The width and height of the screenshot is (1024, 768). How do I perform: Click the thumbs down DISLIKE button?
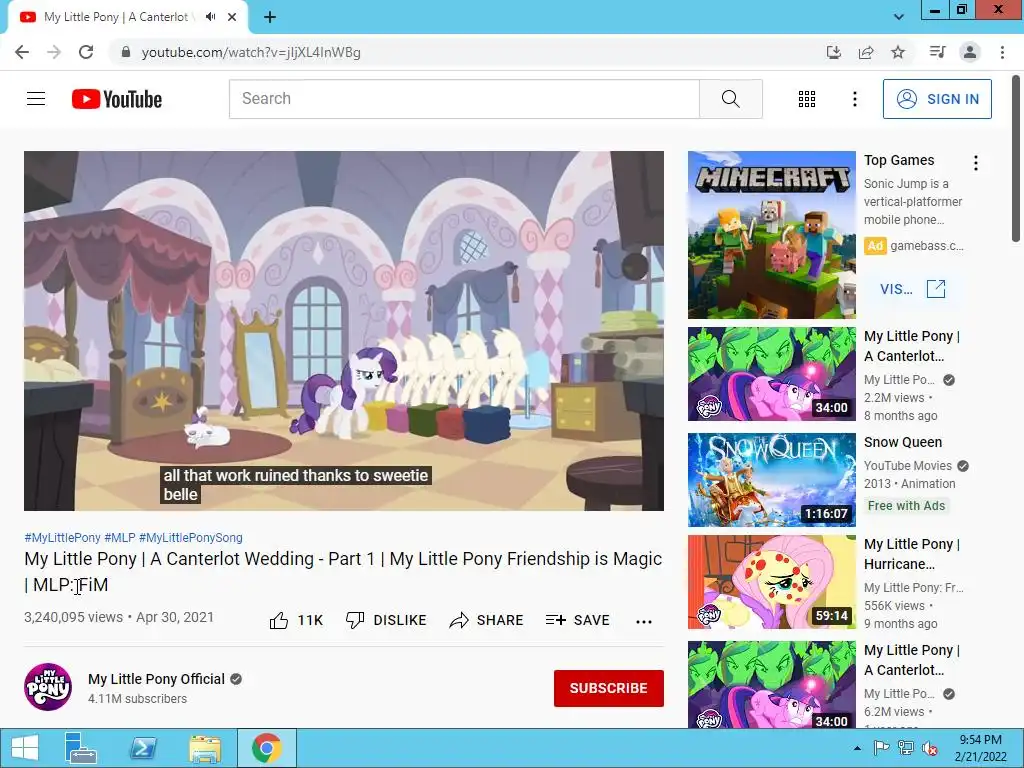coord(386,620)
